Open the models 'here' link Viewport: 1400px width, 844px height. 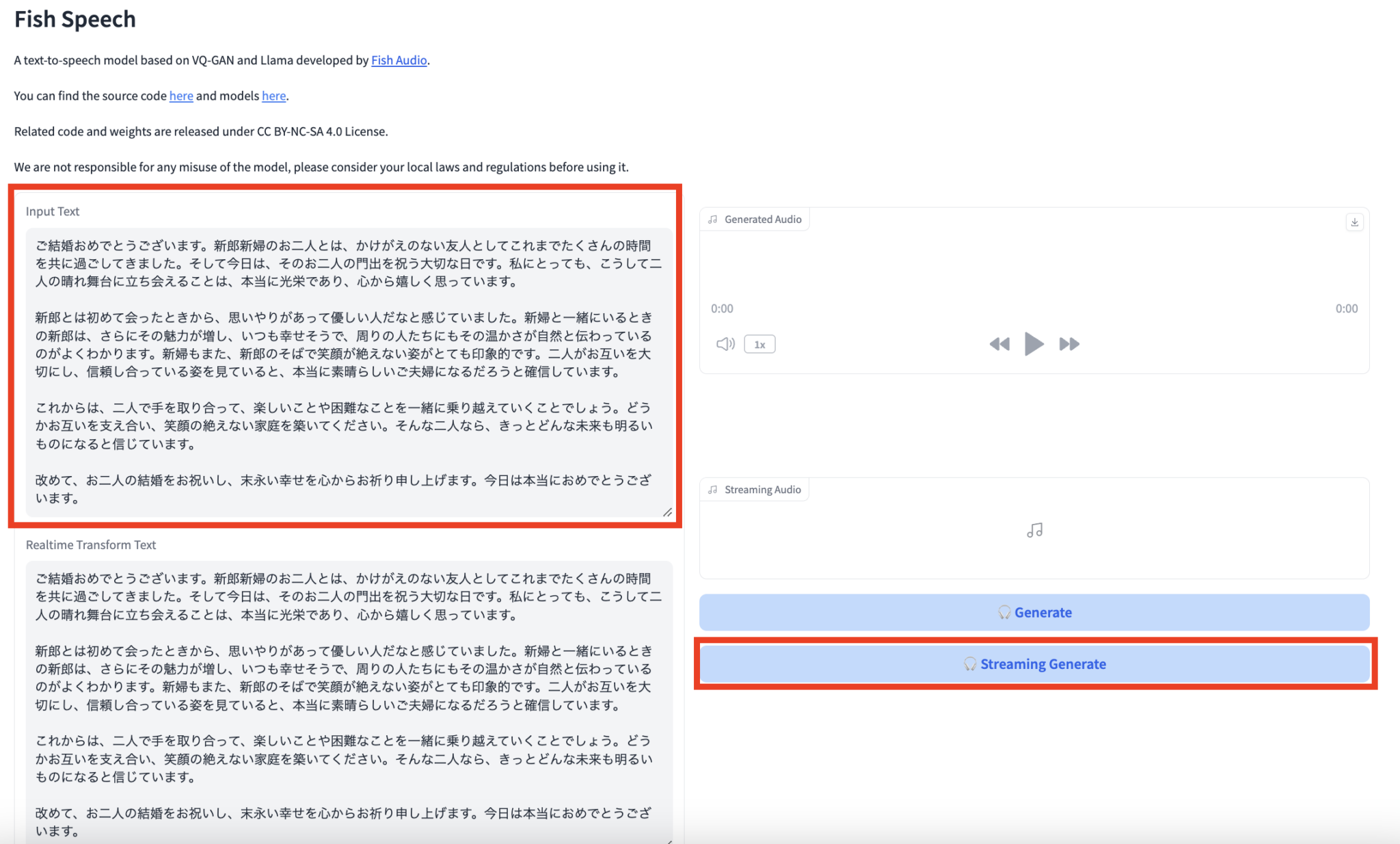pyautogui.click(x=273, y=96)
